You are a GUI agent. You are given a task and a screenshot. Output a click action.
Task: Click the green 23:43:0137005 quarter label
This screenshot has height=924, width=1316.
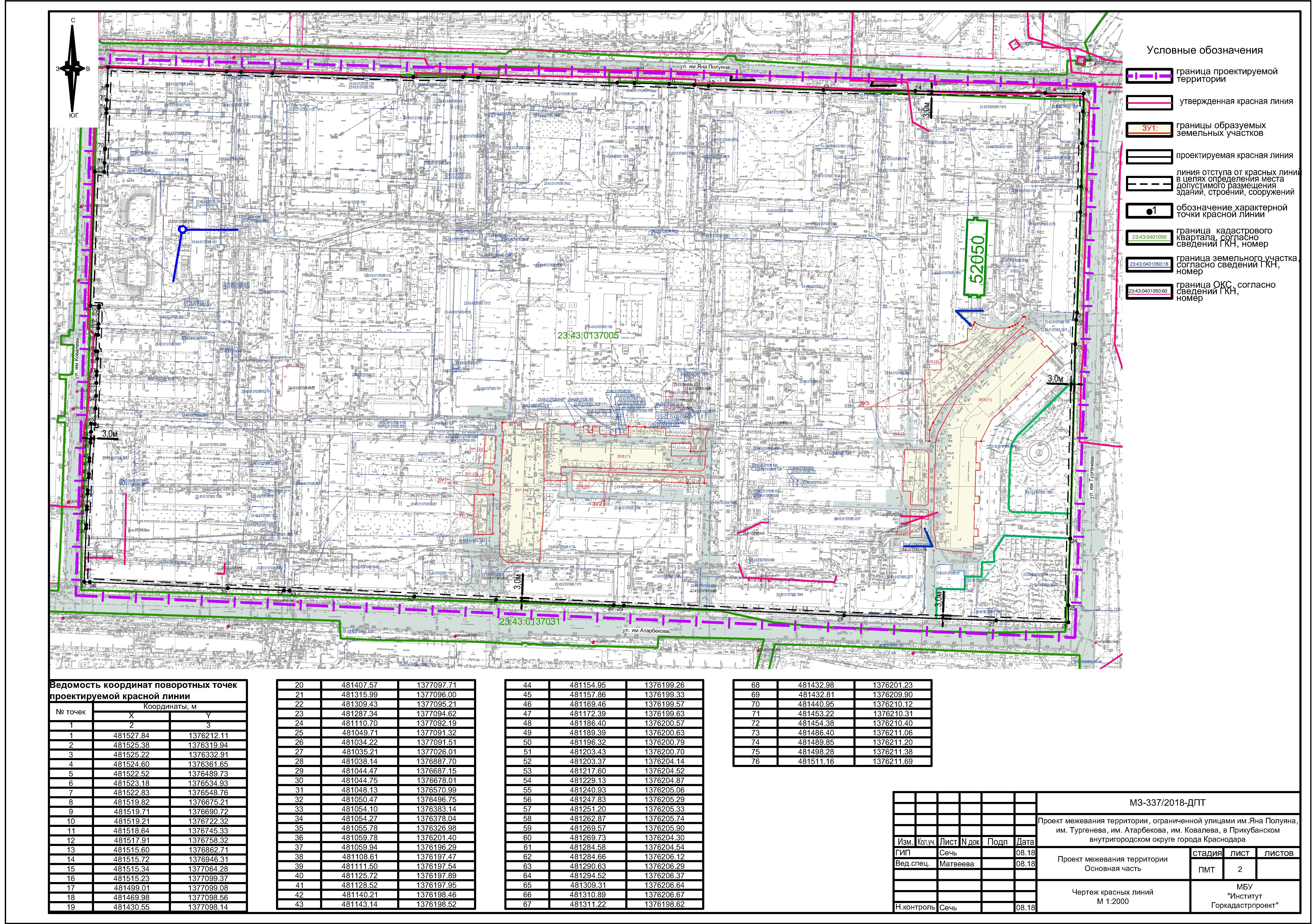point(588,335)
